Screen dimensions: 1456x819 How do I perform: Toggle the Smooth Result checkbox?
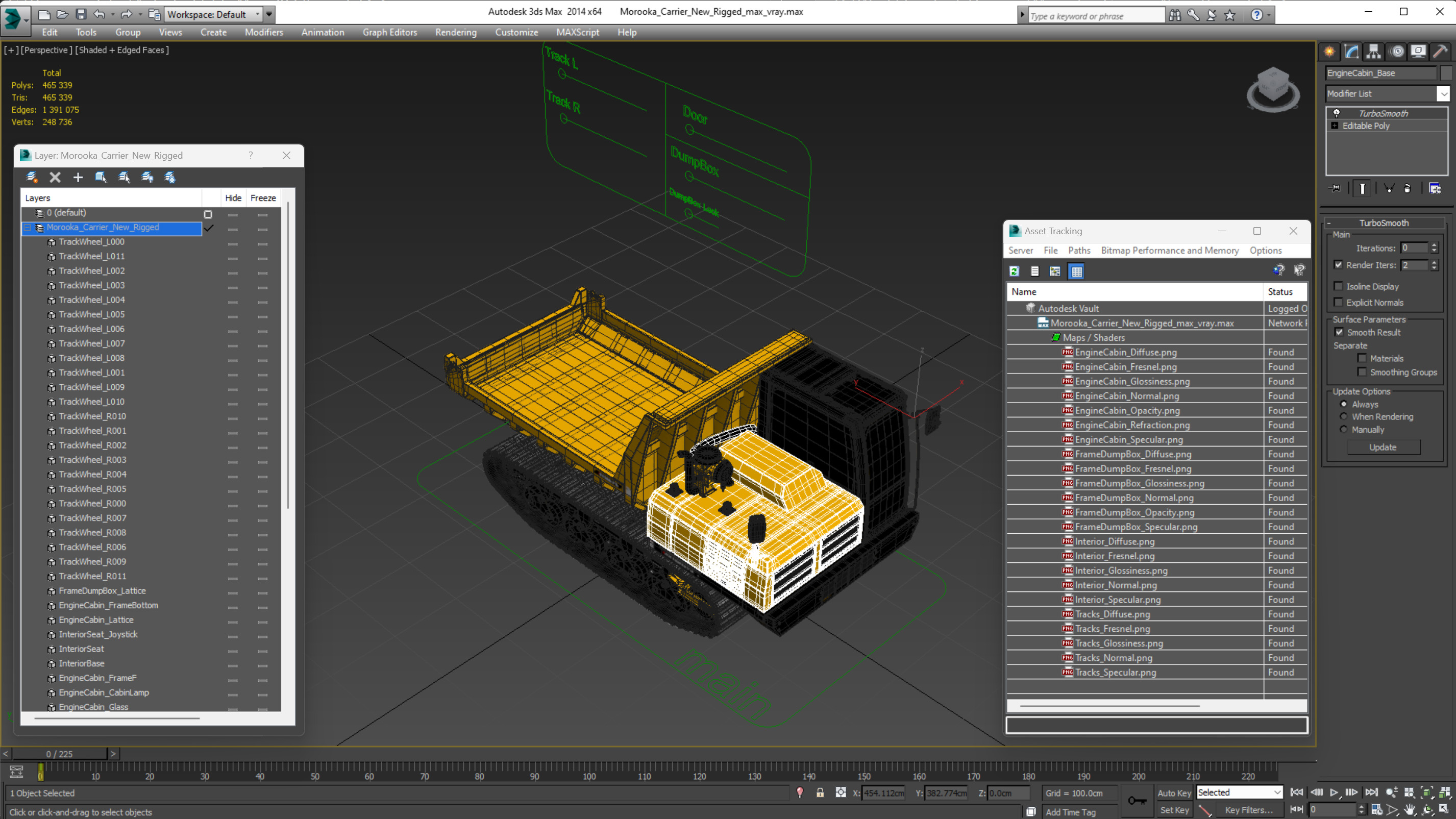(1339, 332)
